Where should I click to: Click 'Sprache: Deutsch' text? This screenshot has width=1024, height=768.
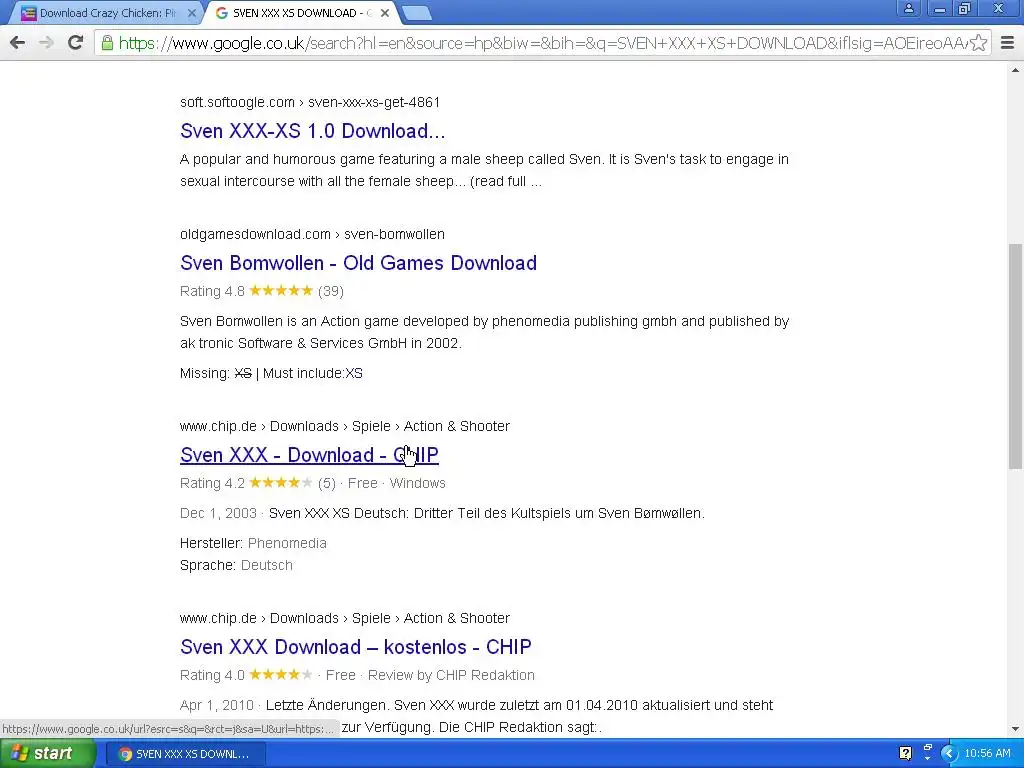tap(236, 565)
